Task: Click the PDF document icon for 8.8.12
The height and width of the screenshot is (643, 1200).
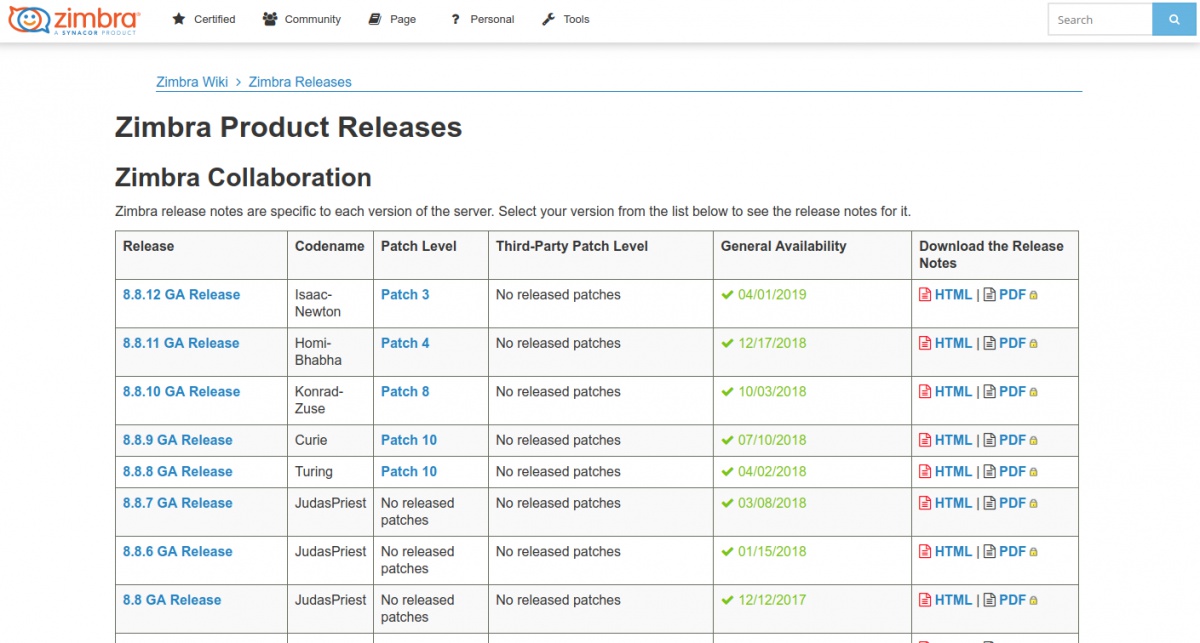Action: (990, 295)
